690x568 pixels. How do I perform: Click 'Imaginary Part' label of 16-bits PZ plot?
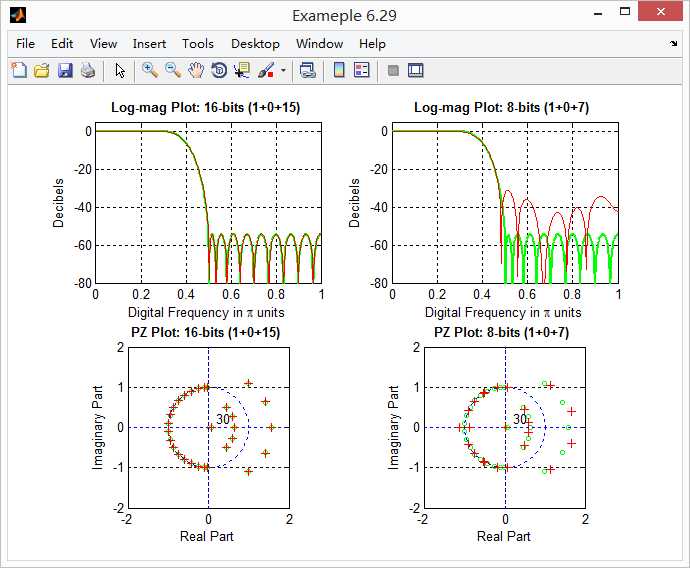click(98, 428)
